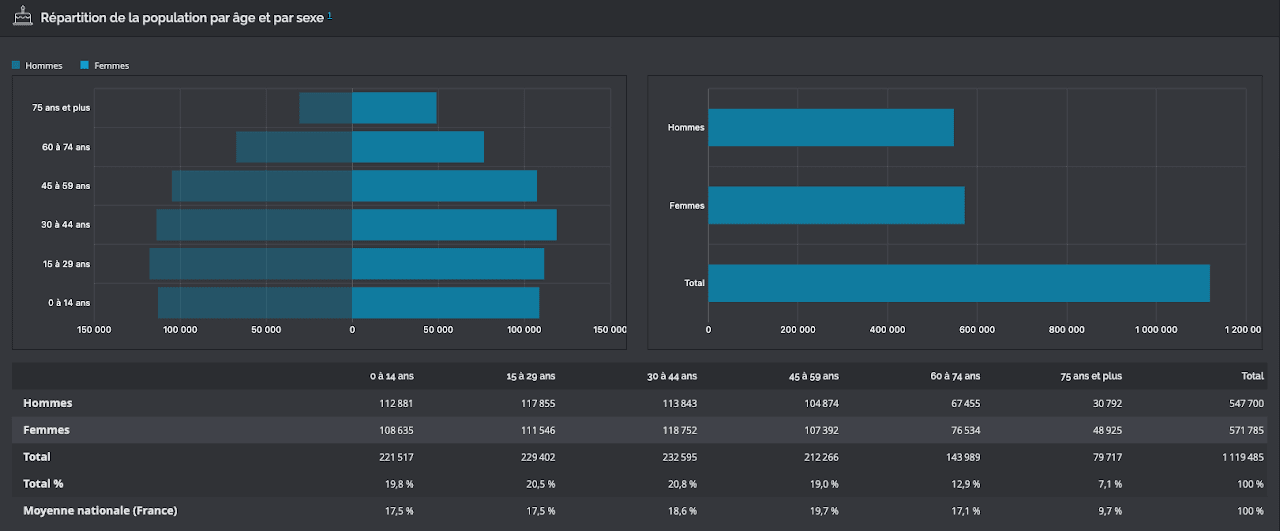Select the Femmes bar for 75 ans et plus
Viewport: 1280px width, 531px height.
pyautogui.click(x=394, y=108)
